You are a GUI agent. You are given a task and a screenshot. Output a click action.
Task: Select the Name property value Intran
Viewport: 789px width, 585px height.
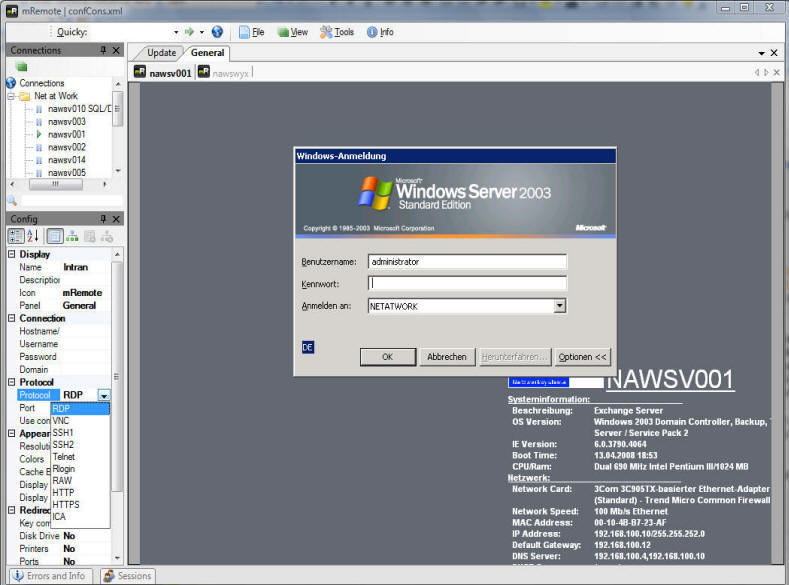click(75, 267)
